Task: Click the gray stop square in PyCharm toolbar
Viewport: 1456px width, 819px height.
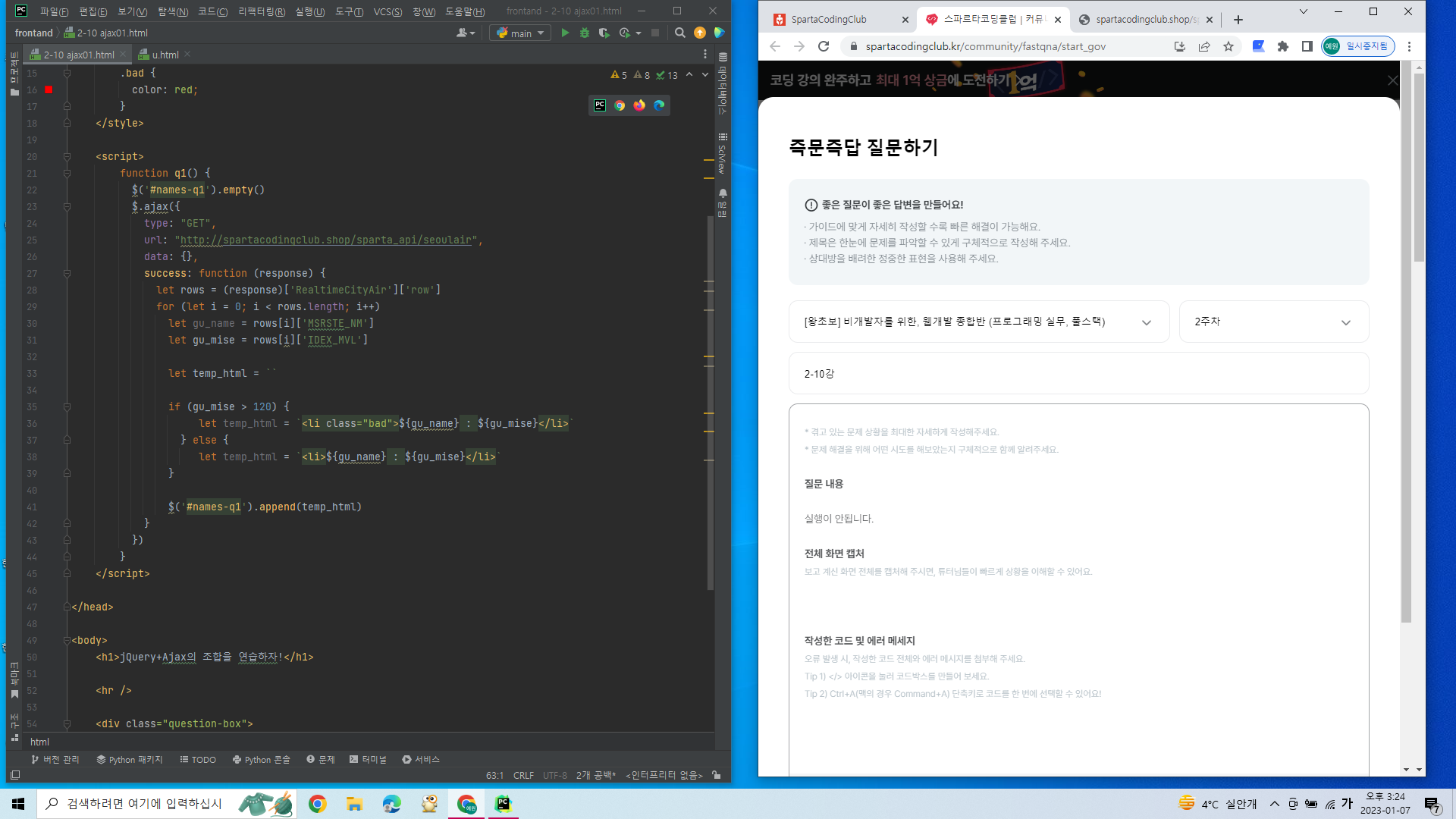Action: (x=655, y=33)
